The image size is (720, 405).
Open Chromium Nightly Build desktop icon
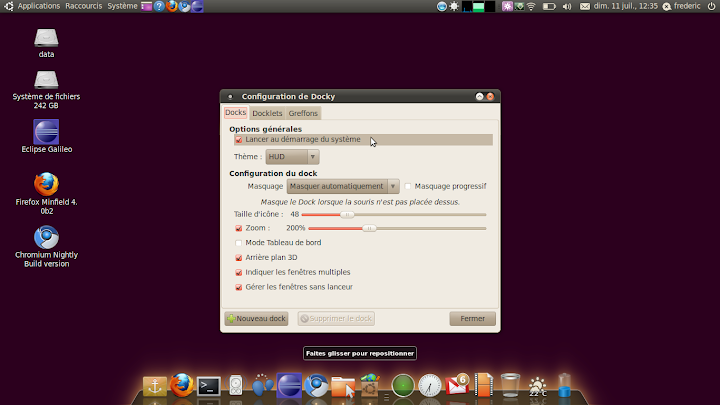tap(46, 247)
